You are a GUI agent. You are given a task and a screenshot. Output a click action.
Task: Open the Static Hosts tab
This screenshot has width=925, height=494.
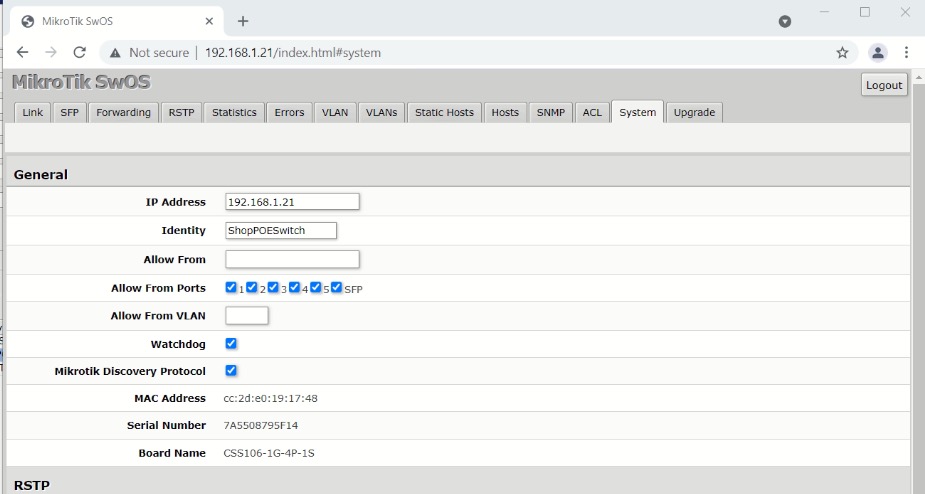tap(444, 112)
